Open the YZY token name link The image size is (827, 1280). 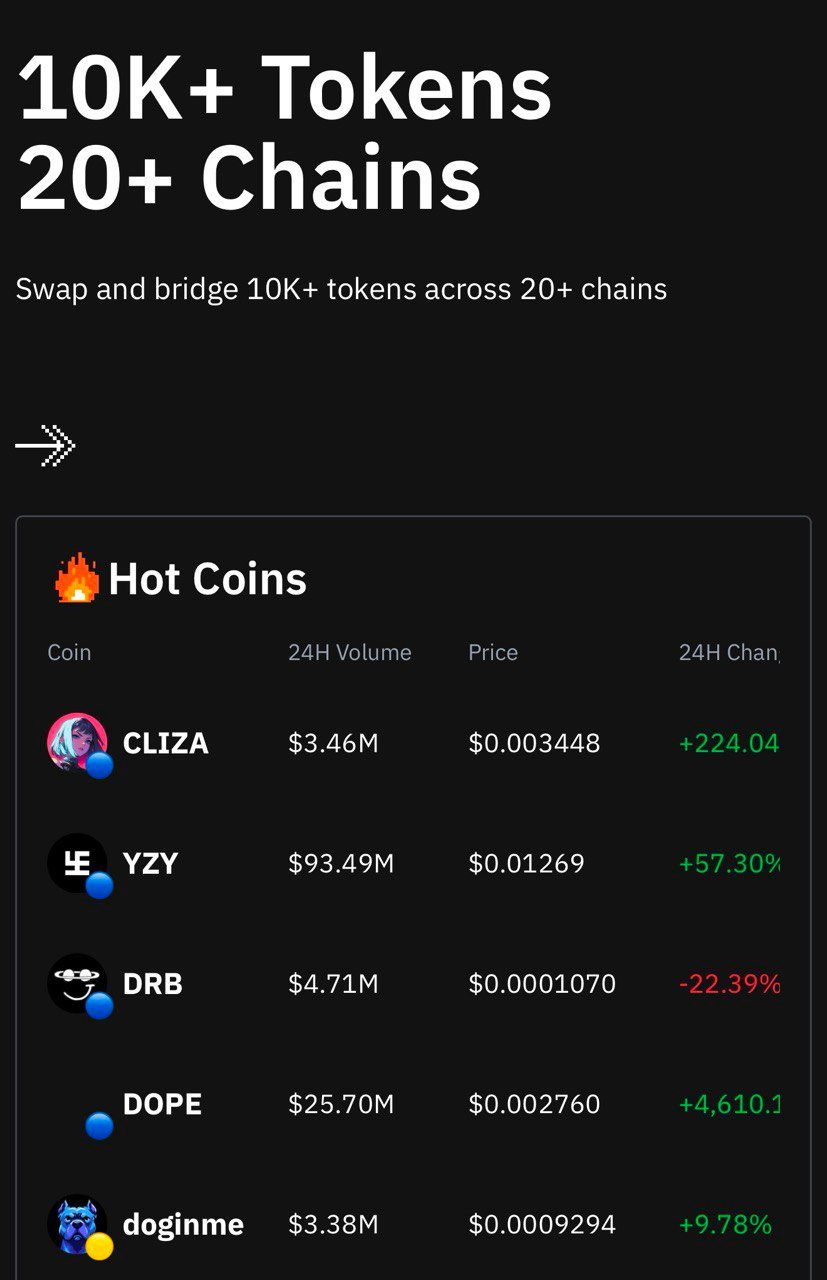(x=150, y=863)
